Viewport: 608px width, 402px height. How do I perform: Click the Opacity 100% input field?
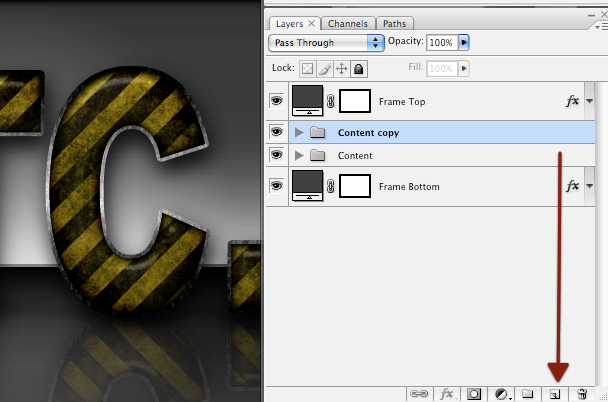coord(442,42)
